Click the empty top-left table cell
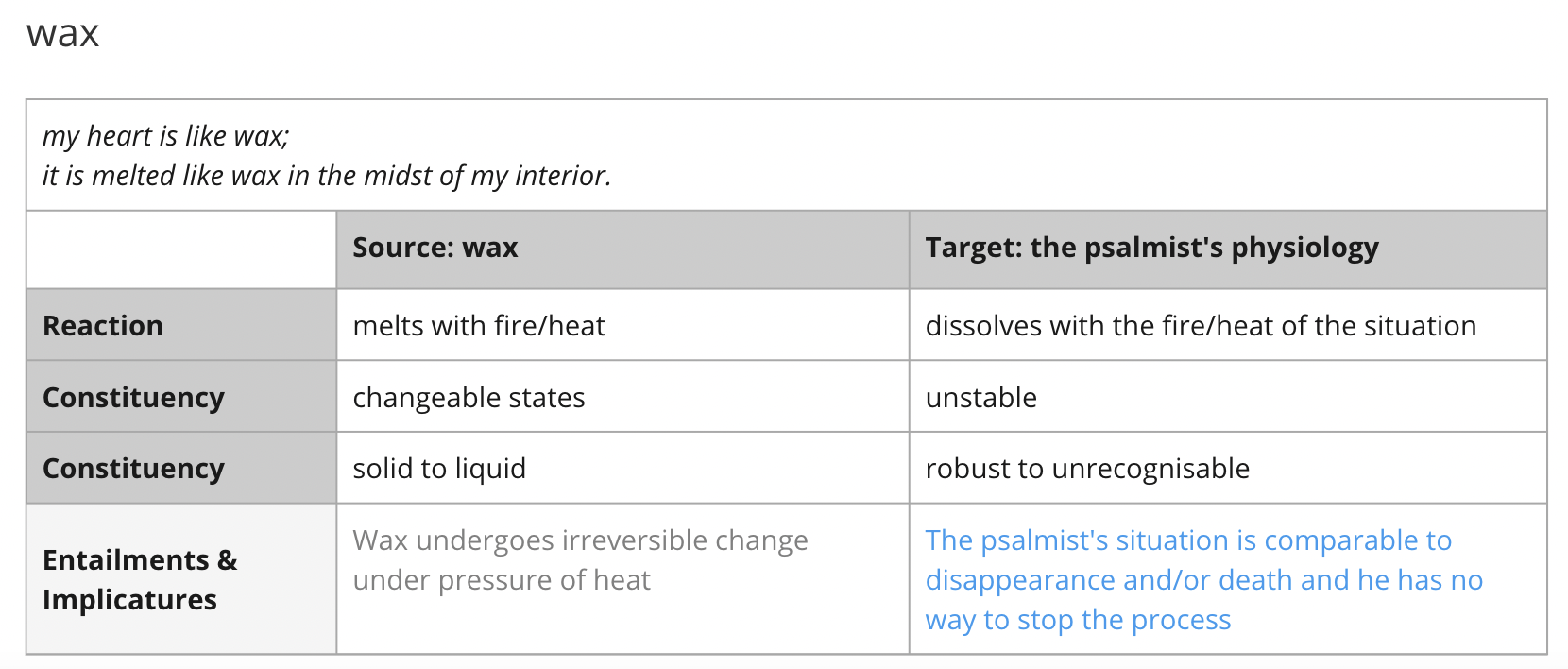This screenshot has width=1568, height=669. (x=180, y=249)
